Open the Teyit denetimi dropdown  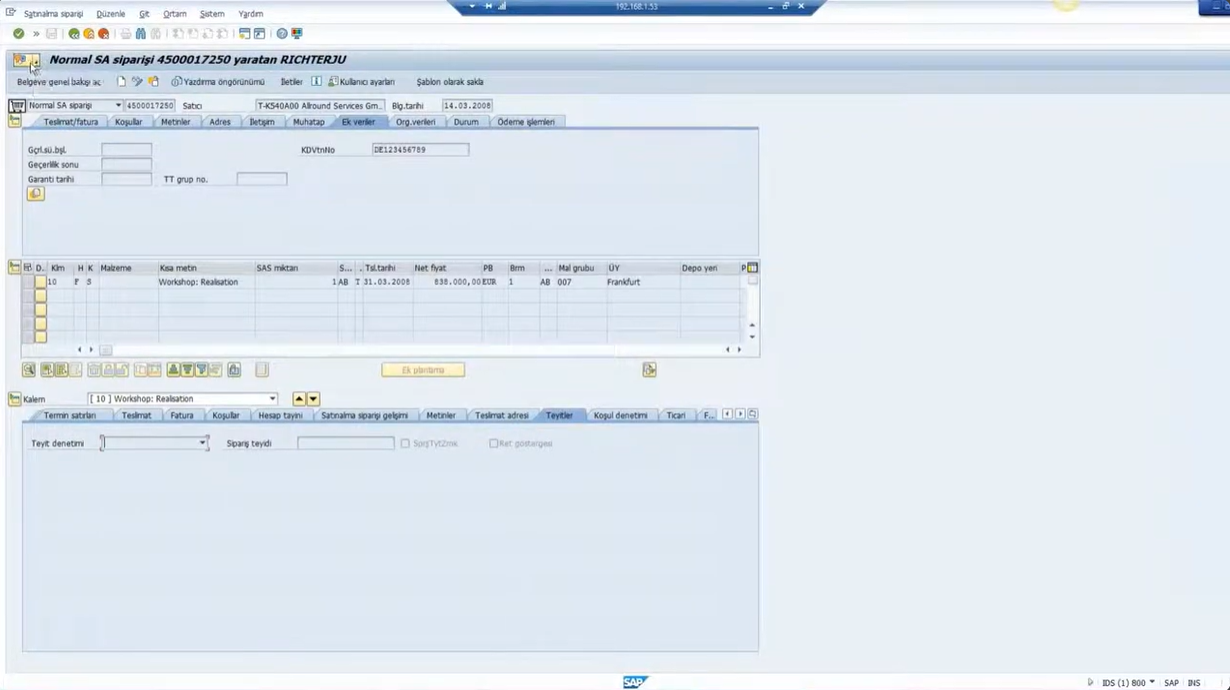[202, 443]
